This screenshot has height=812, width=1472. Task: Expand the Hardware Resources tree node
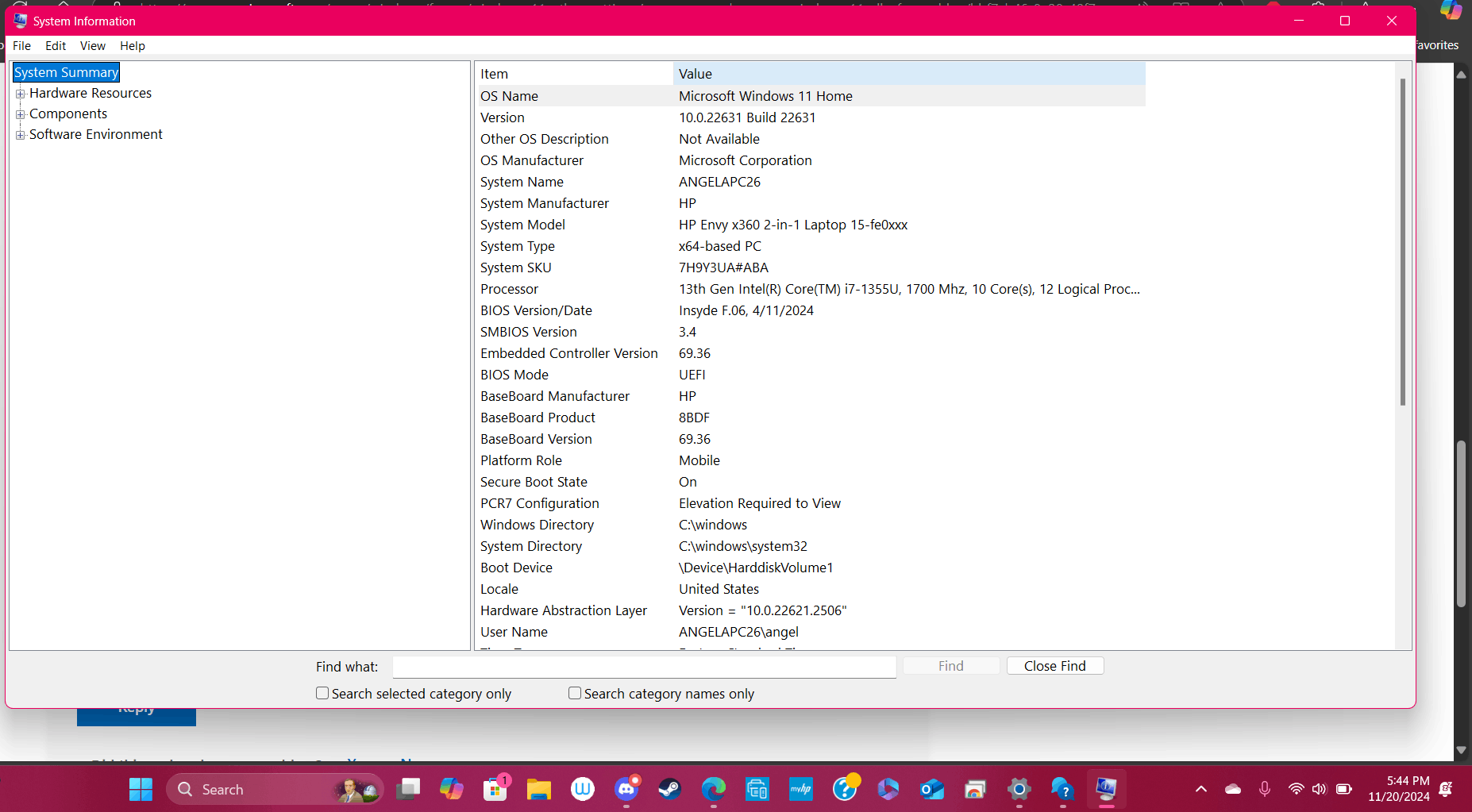21,93
